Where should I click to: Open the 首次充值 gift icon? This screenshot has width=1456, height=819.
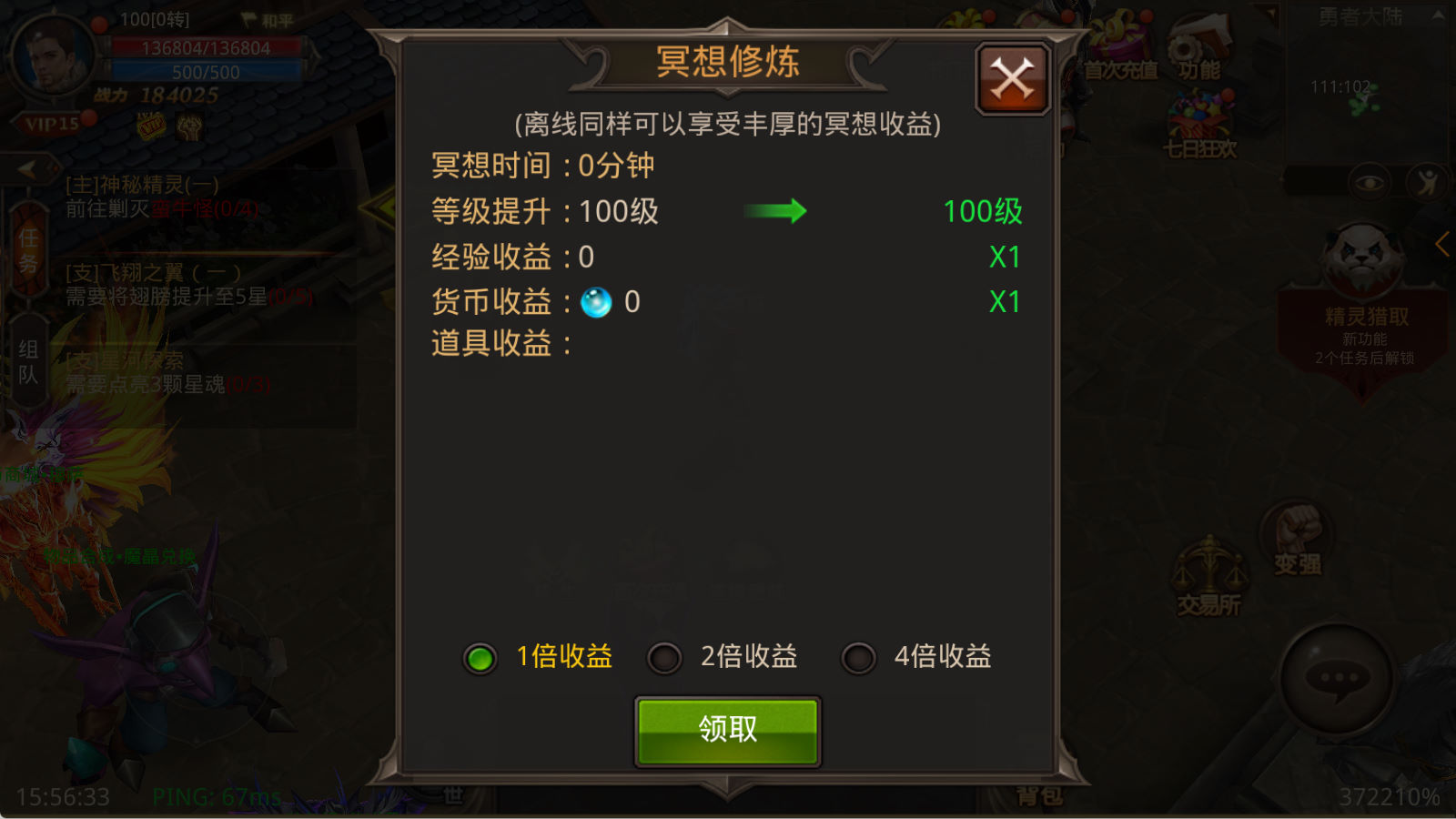point(1120,45)
